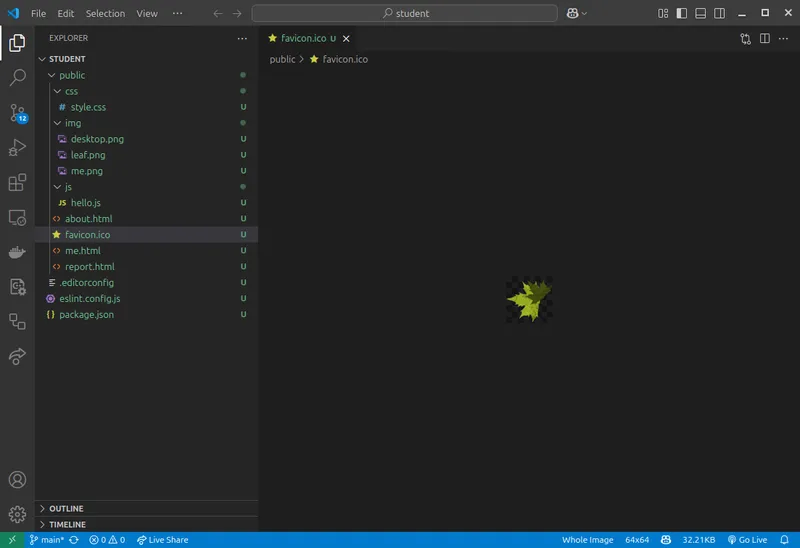Click the leaf favicon image preview
800x548 pixels.
pos(529,300)
